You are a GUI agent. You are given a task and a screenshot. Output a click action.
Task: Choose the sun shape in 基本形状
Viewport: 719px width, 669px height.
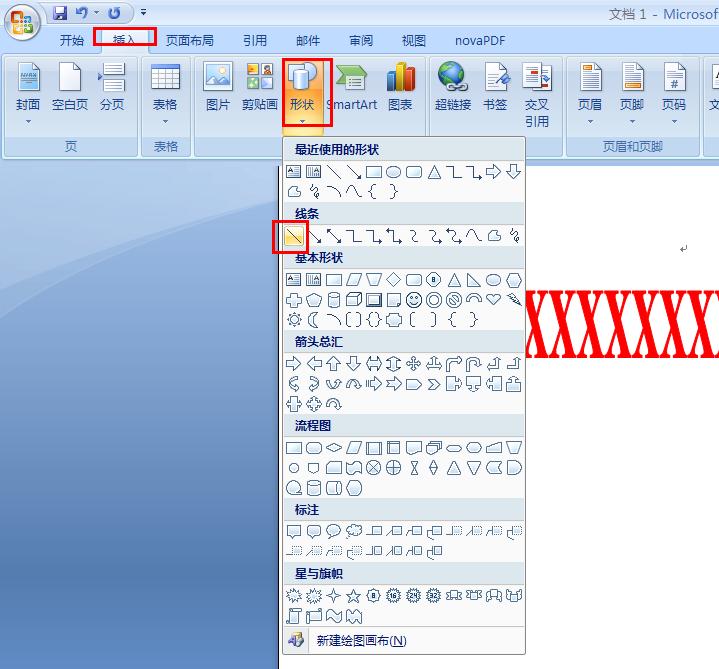click(x=293, y=320)
